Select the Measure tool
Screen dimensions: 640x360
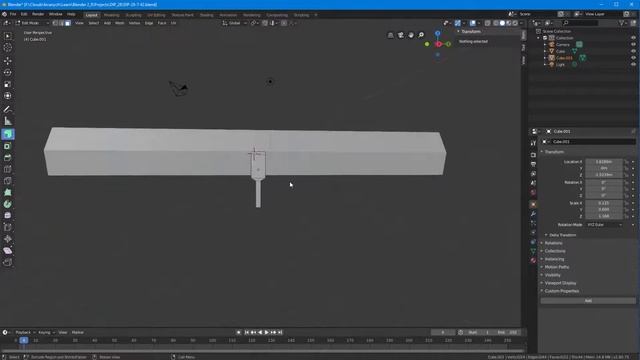(x=8, y=121)
